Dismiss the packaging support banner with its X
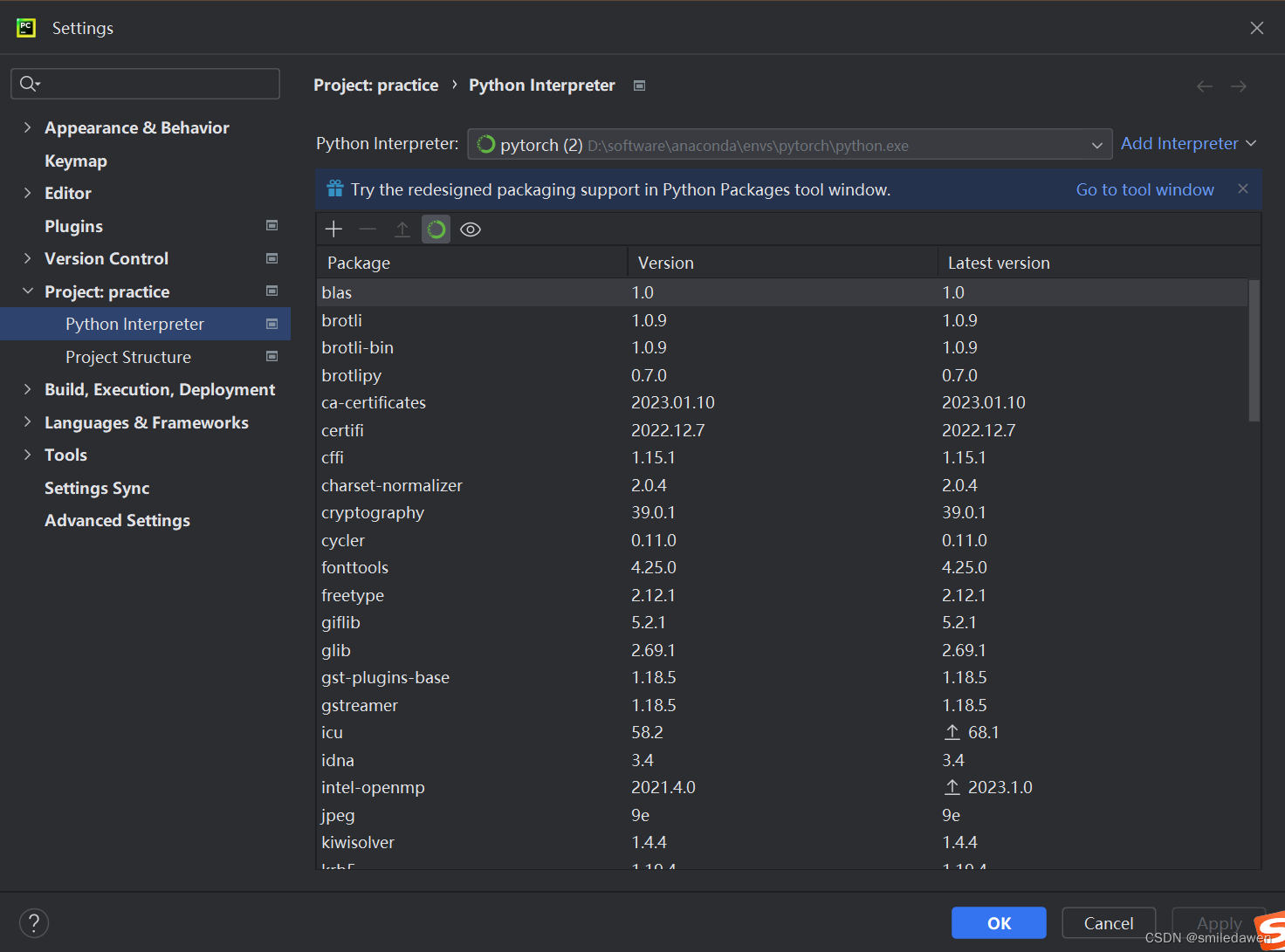1285x952 pixels. (1243, 188)
